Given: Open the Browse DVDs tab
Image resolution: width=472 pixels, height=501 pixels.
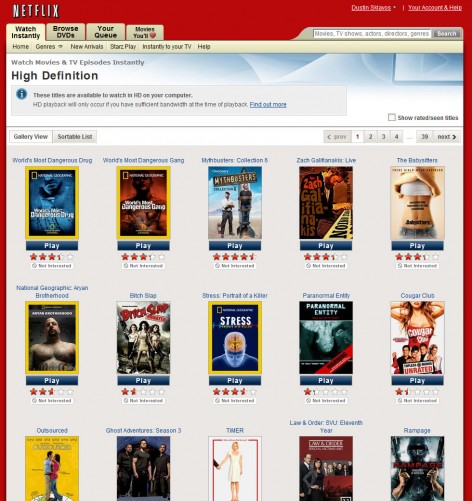Looking at the screenshot, I should pyautogui.click(x=66, y=32).
